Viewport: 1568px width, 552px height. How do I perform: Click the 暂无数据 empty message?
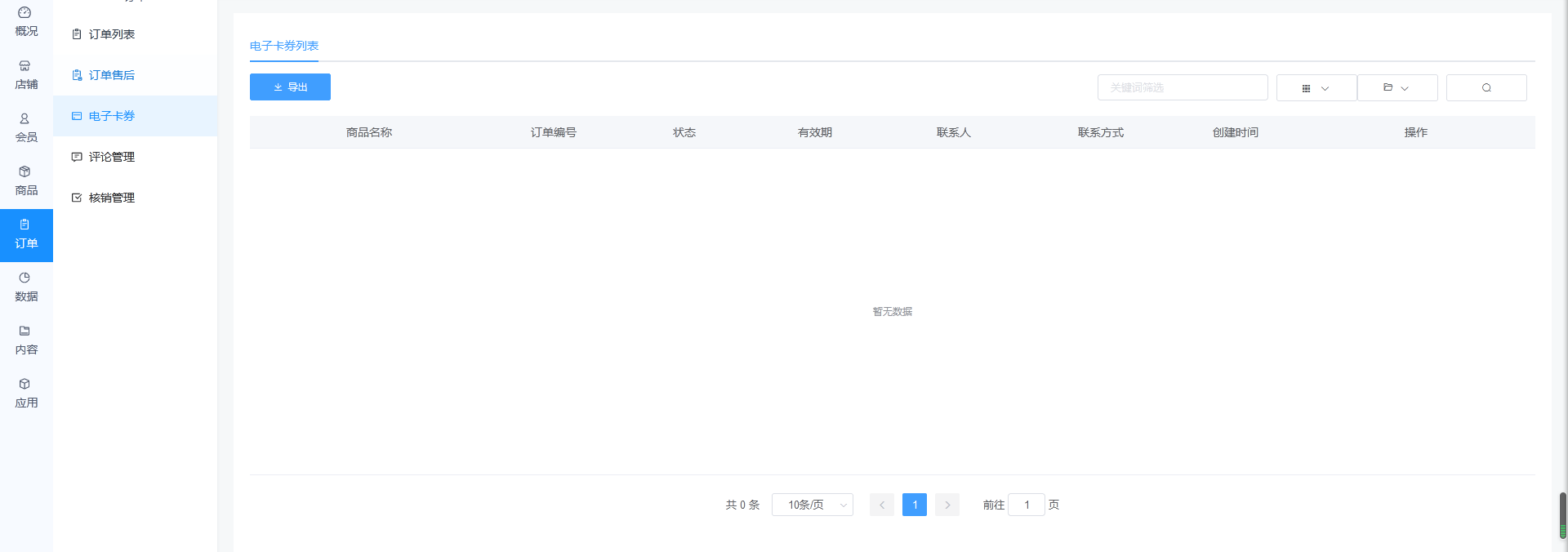coord(893,311)
